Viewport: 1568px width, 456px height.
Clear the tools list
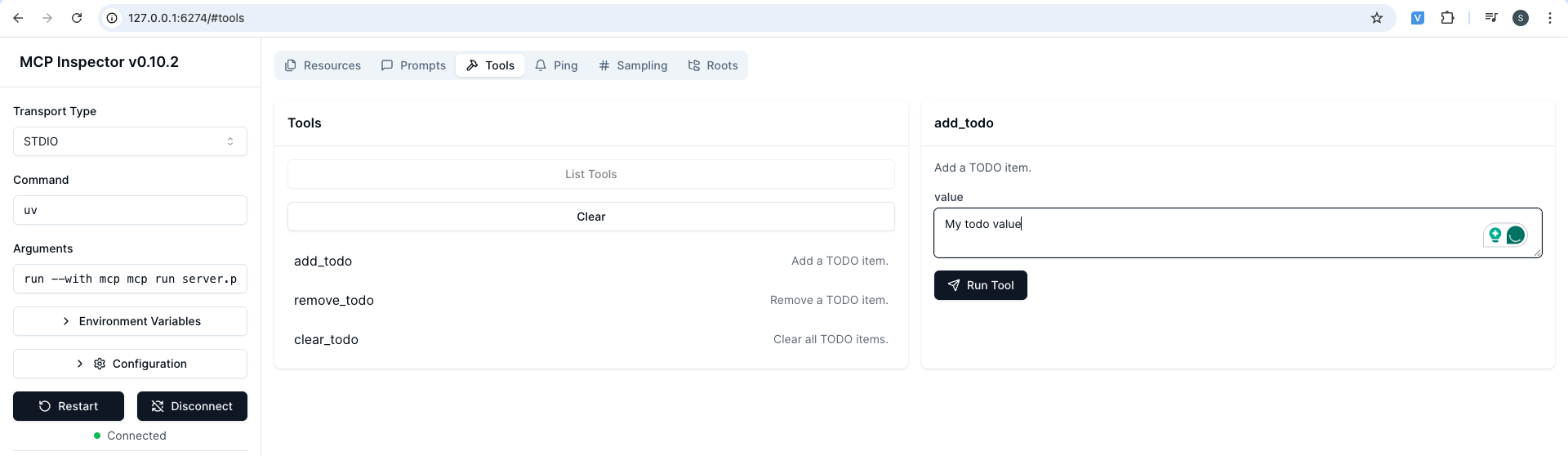pos(590,217)
